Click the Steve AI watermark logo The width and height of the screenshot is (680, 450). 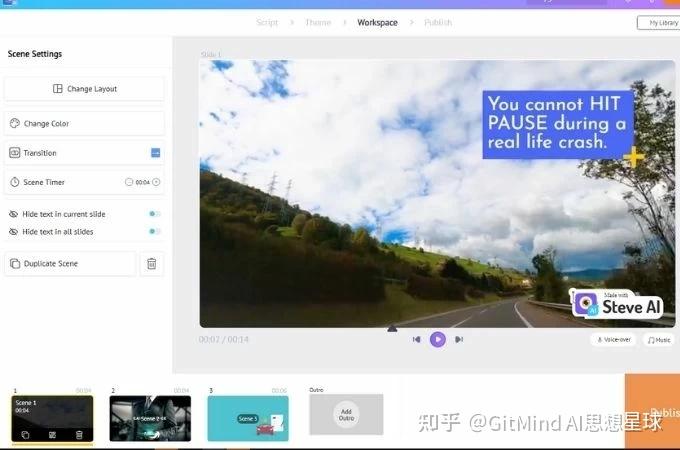(x=616, y=304)
